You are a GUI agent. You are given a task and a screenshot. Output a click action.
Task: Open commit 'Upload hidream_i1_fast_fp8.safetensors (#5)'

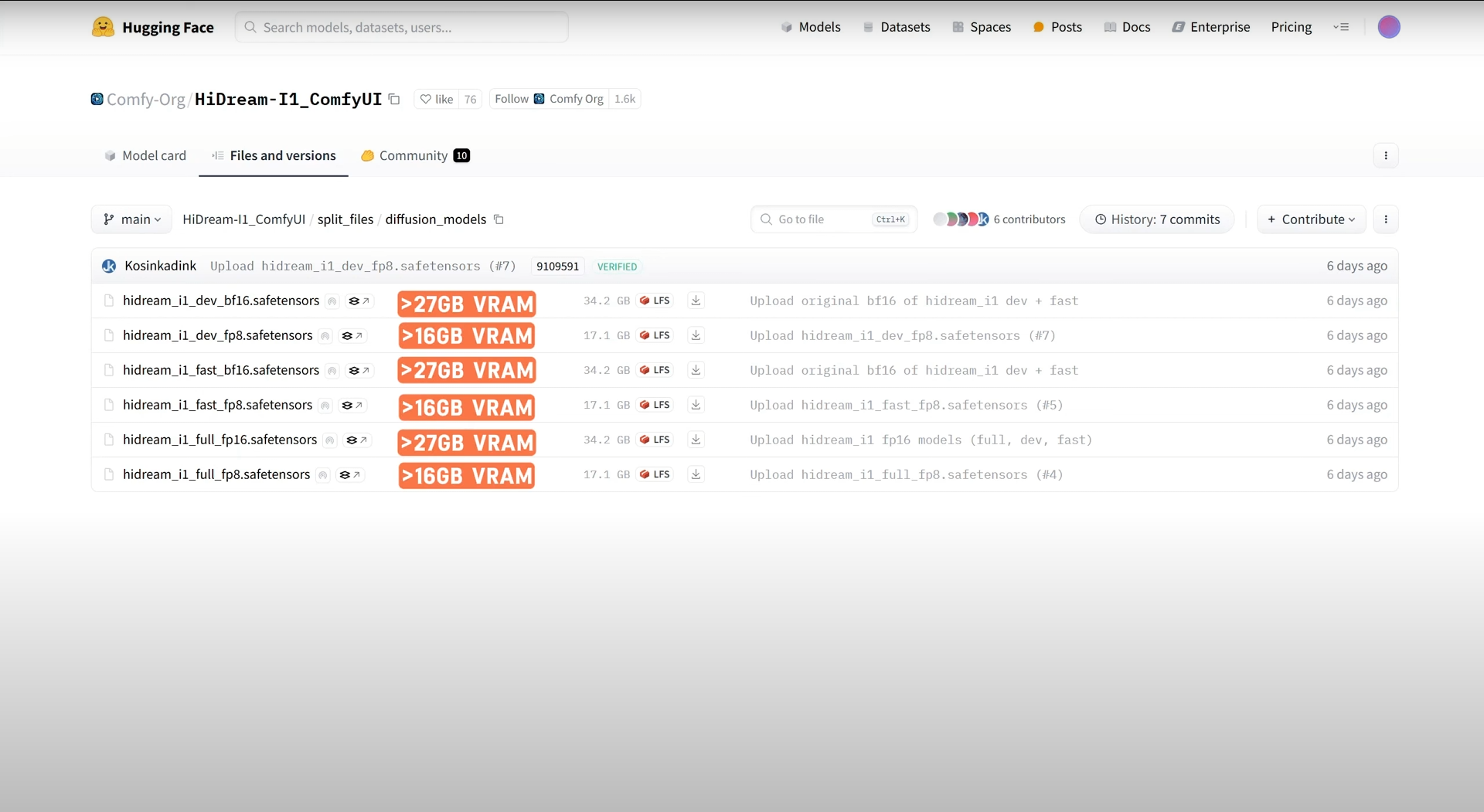click(907, 405)
